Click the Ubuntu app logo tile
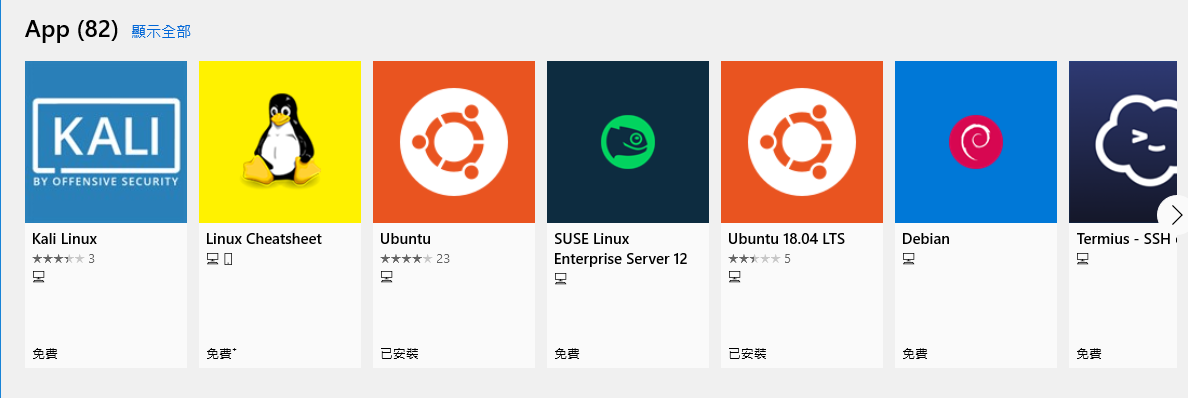Image resolution: width=1188 pixels, height=398 pixels. (x=454, y=142)
